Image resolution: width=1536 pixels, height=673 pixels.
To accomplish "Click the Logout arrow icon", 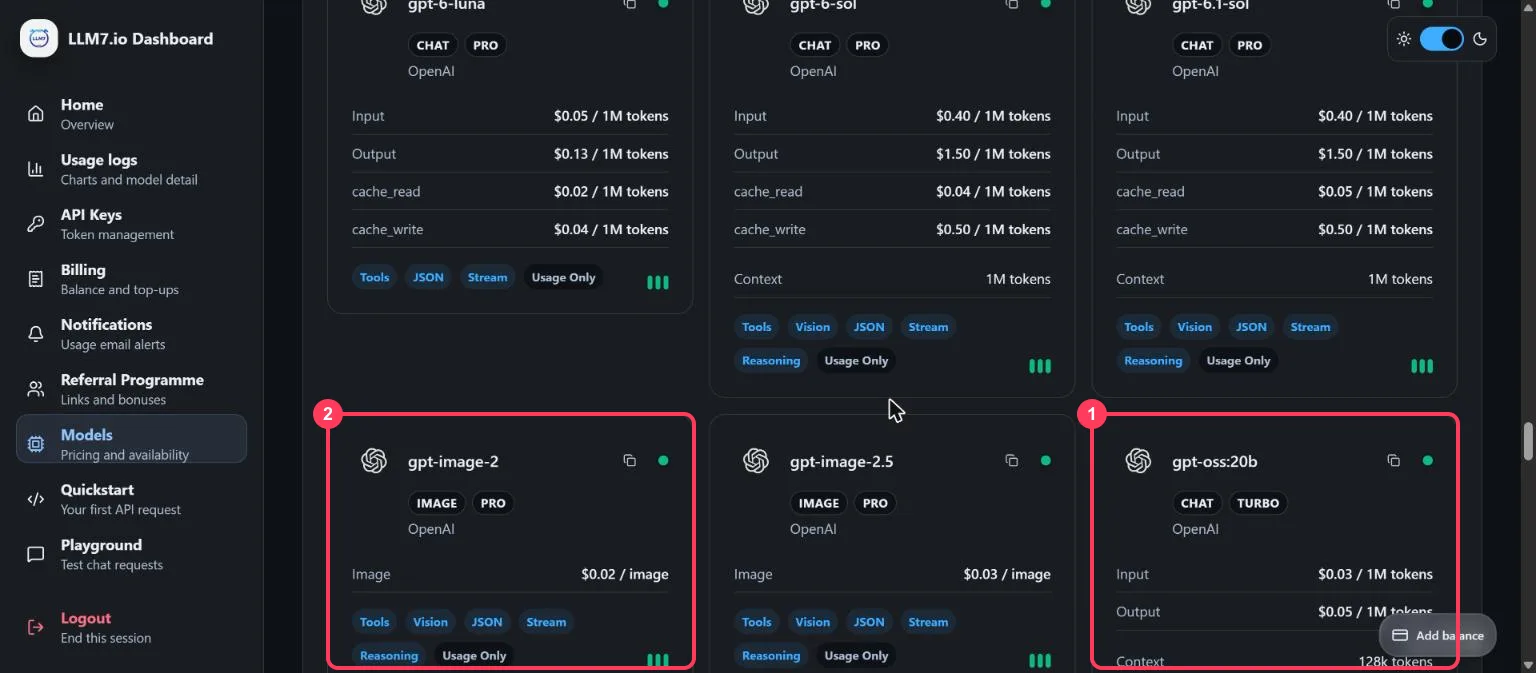I will click(36, 627).
